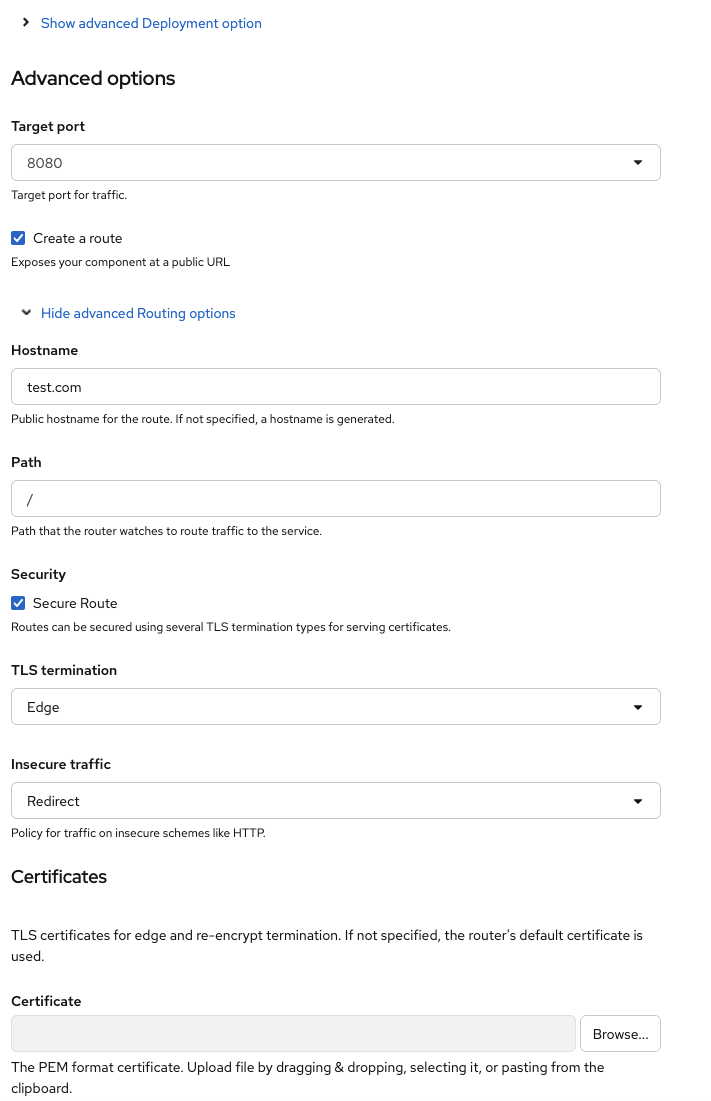Open the Show advanced Deployment option link
The width and height of the screenshot is (711, 1101).
click(151, 23)
